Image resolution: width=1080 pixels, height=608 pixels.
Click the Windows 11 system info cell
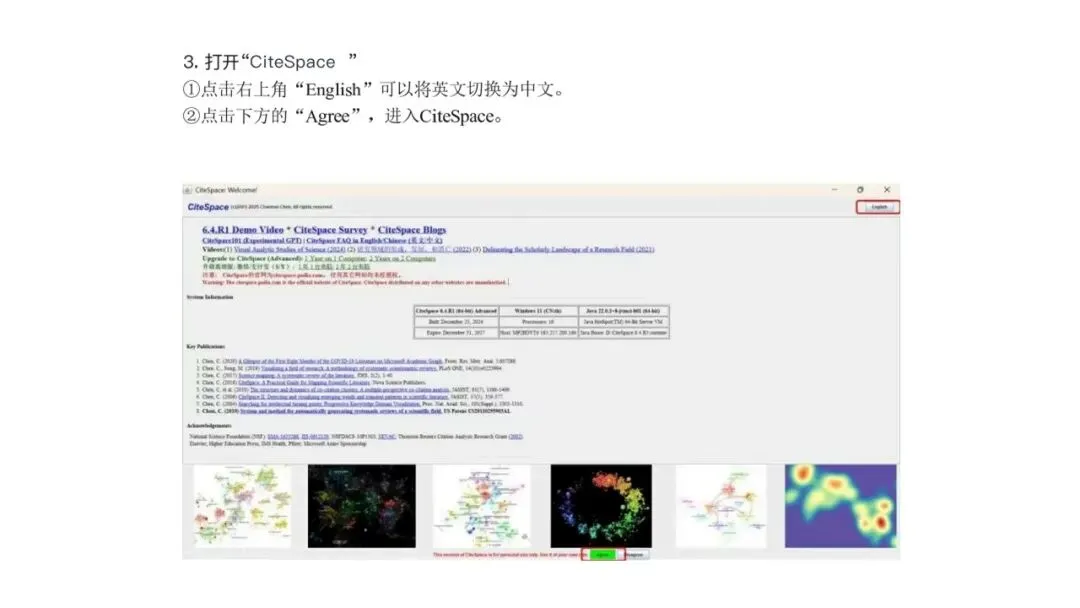coord(538,311)
